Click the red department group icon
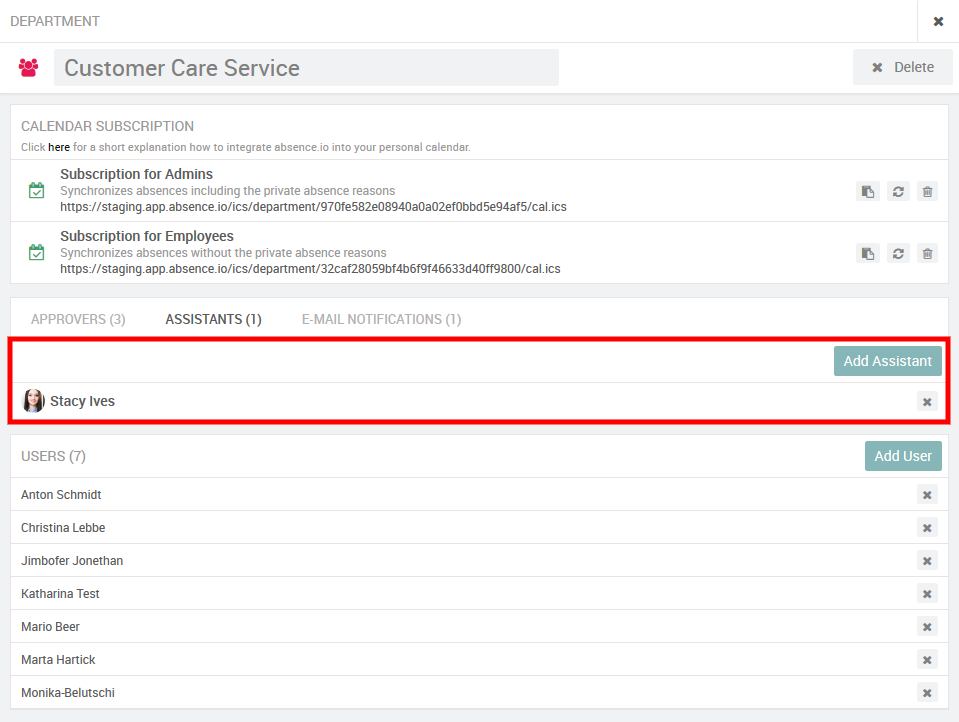 [x=28, y=68]
